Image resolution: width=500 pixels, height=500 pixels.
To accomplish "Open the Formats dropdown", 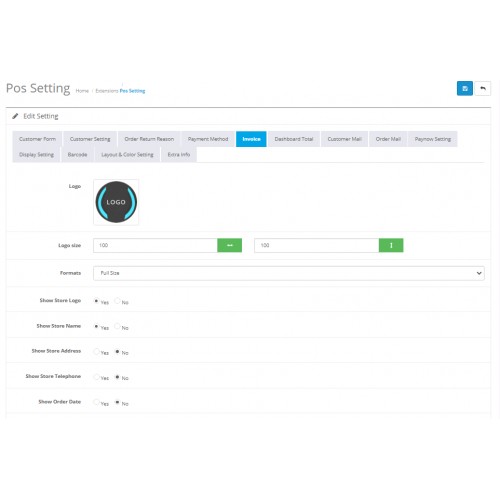I will pos(289,273).
